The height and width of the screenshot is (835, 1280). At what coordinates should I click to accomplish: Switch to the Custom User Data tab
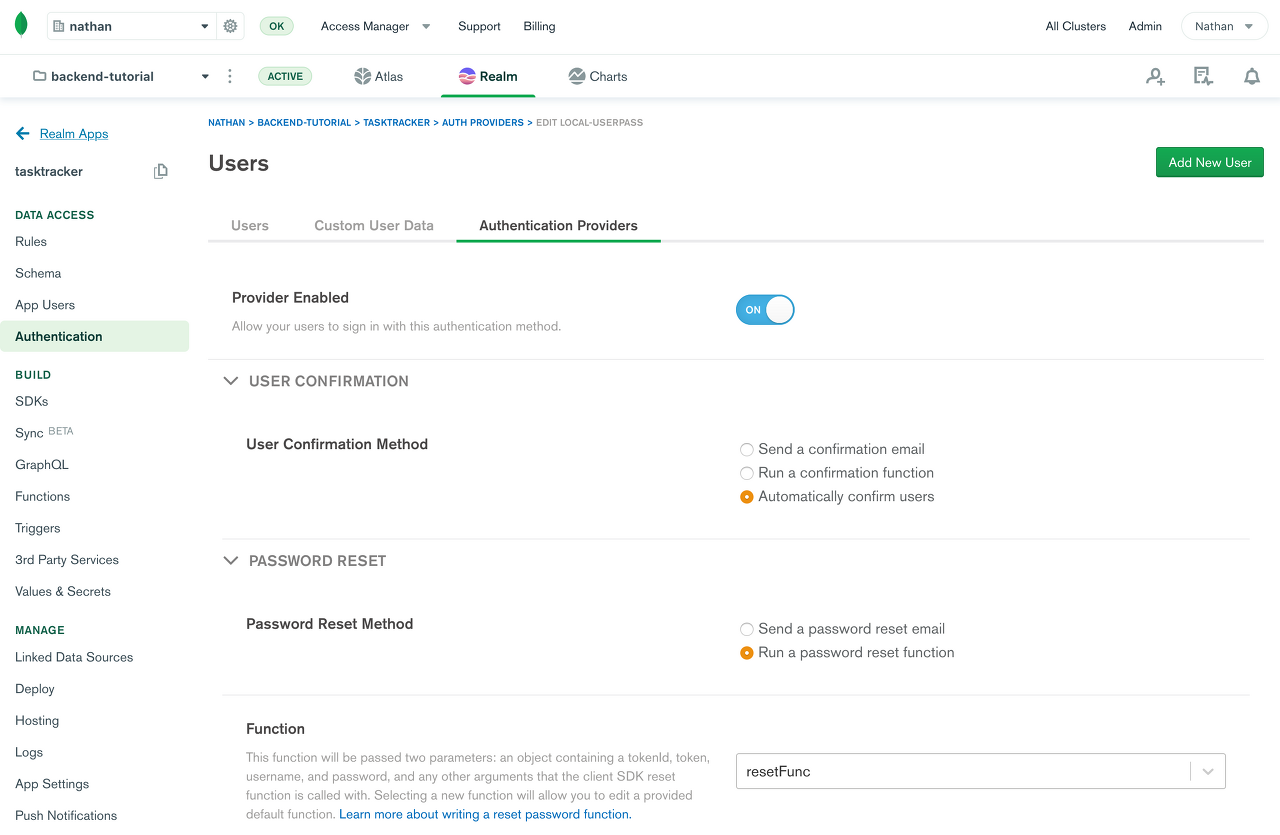coord(374,225)
